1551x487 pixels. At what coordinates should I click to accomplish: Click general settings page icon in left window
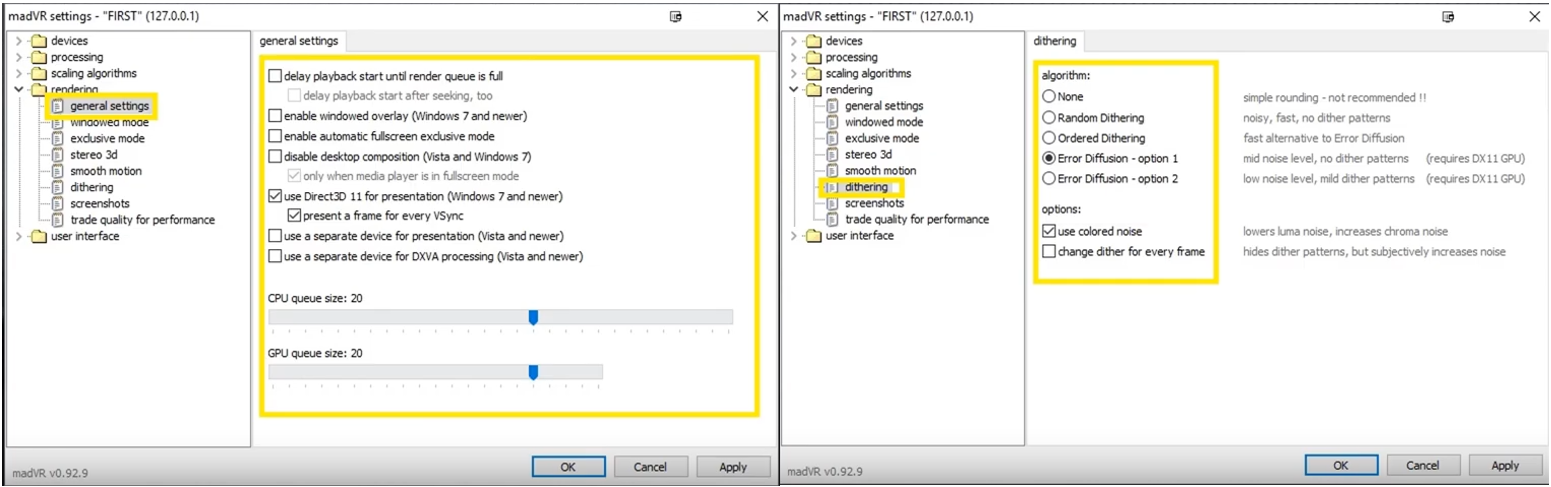tap(57, 106)
